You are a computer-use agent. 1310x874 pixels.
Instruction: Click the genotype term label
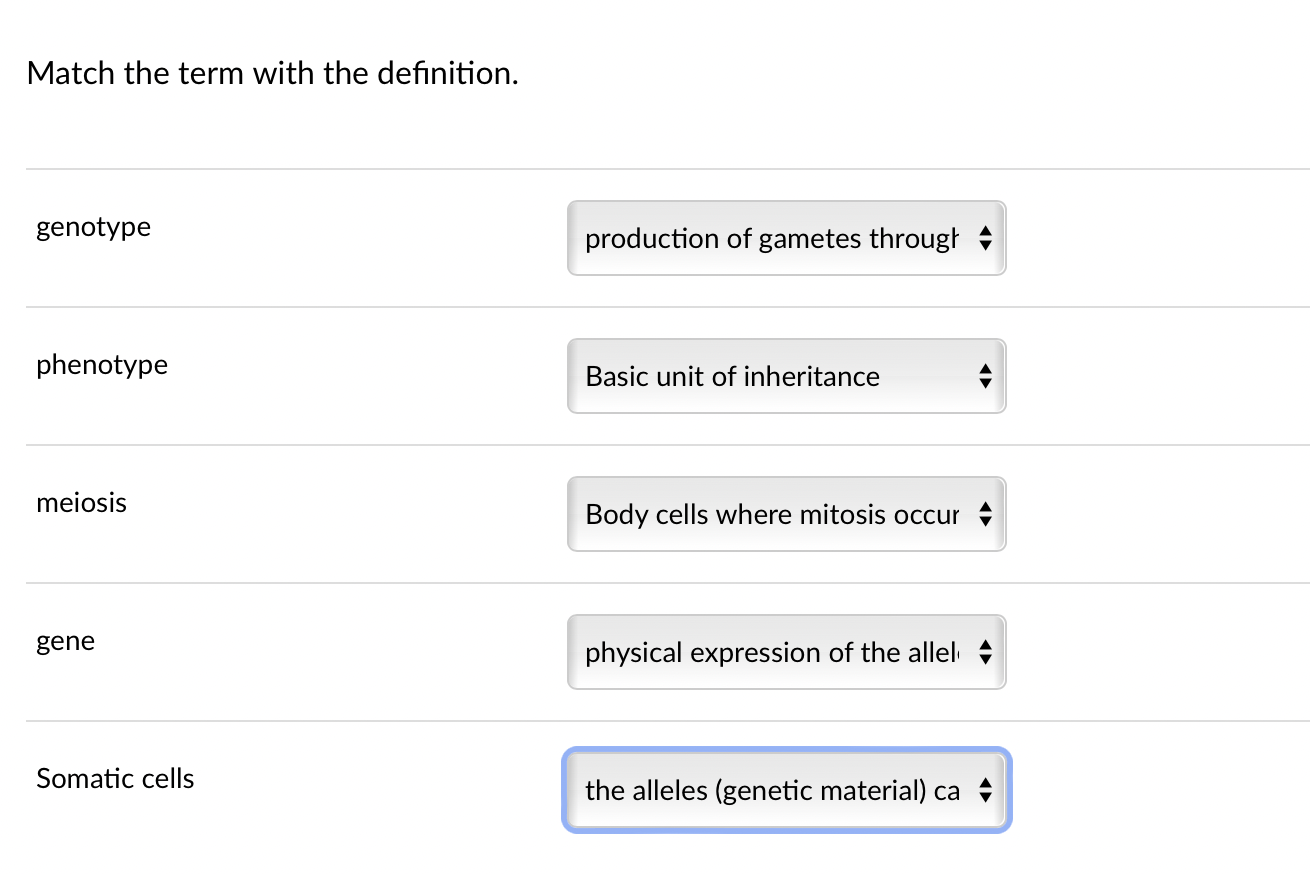(93, 227)
